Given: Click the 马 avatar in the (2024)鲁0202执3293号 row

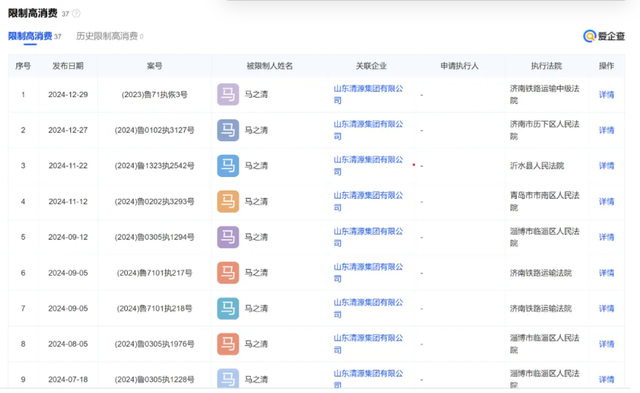Looking at the screenshot, I should tap(228, 202).
